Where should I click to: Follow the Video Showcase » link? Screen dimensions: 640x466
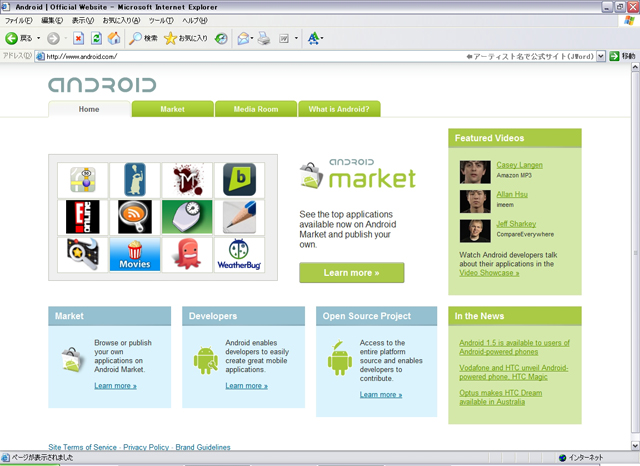(489, 273)
